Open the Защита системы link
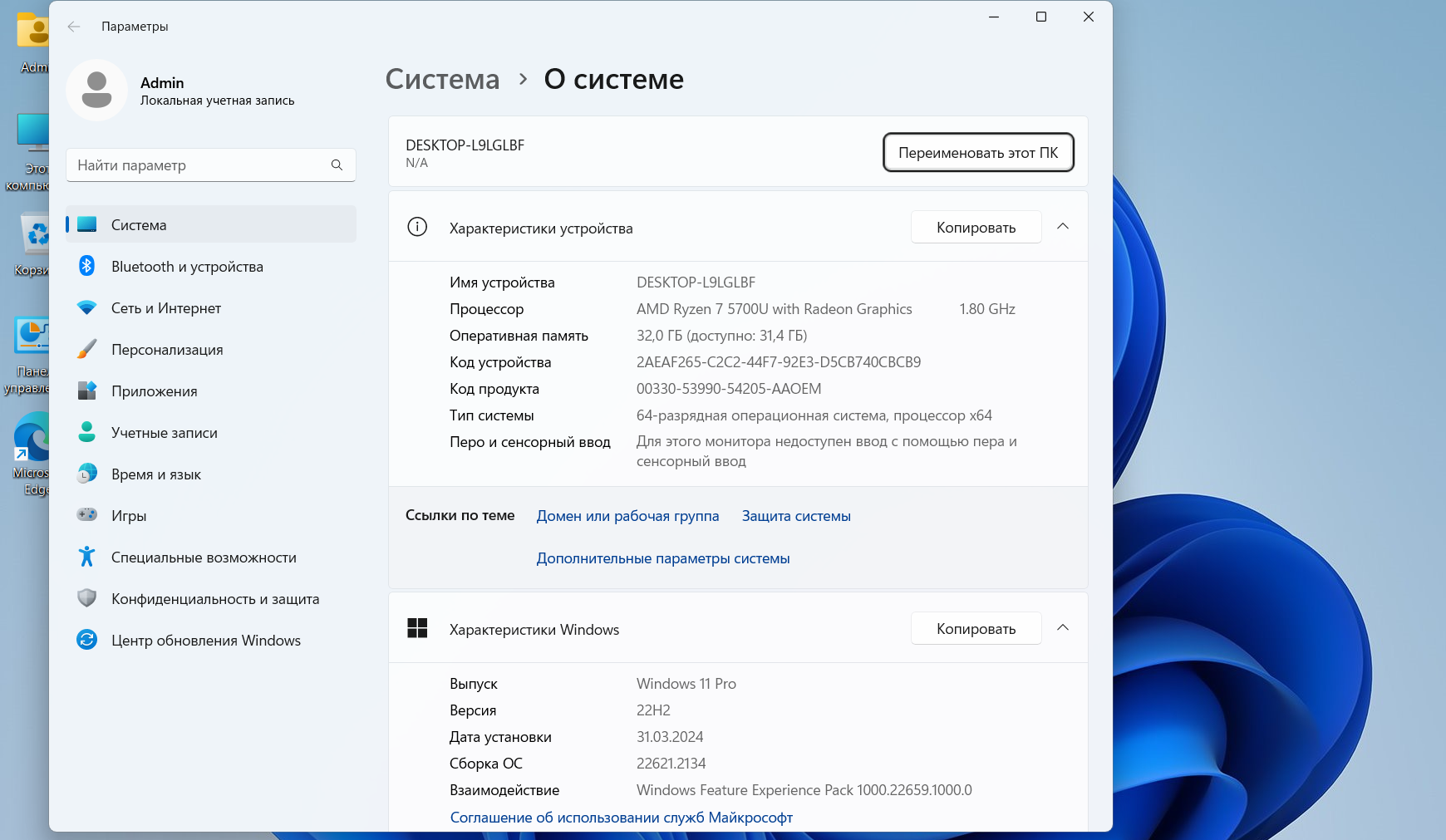Image resolution: width=1446 pixels, height=840 pixels. point(796,516)
